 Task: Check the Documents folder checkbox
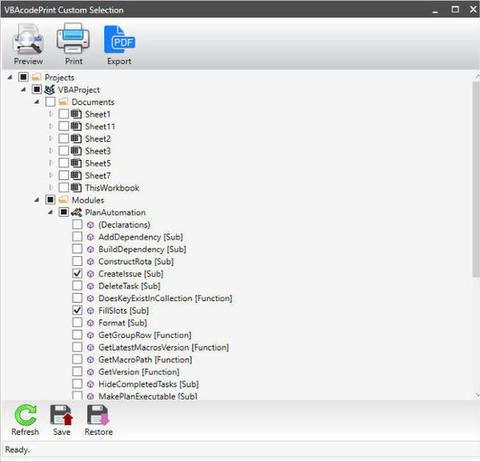click(50, 102)
